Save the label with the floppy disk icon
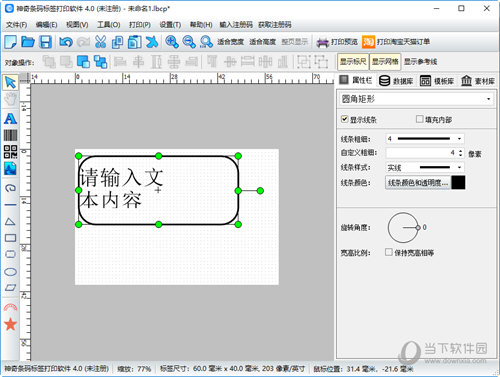This screenshot has height=377, width=500. pos(46,42)
